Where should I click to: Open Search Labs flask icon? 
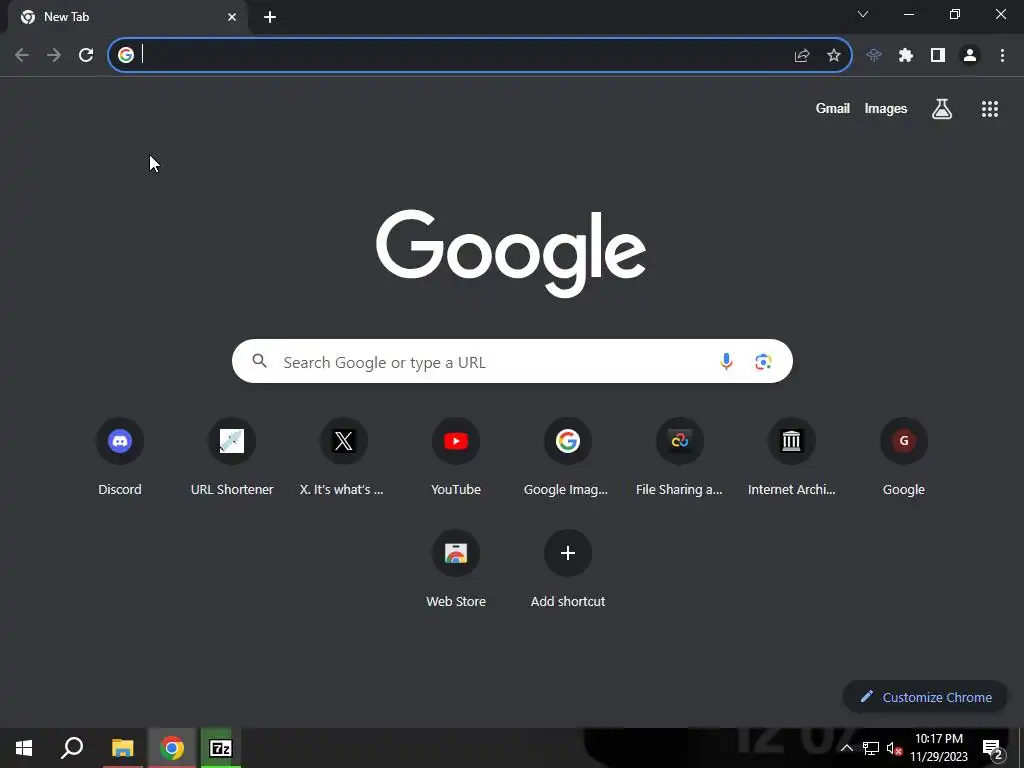[942, 108]
